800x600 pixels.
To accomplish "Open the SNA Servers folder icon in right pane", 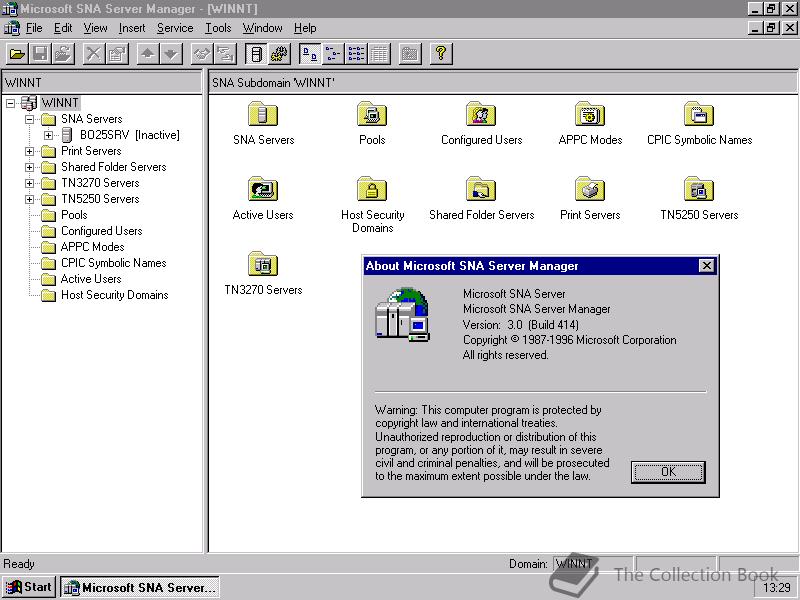I will (x=263, y=114).
